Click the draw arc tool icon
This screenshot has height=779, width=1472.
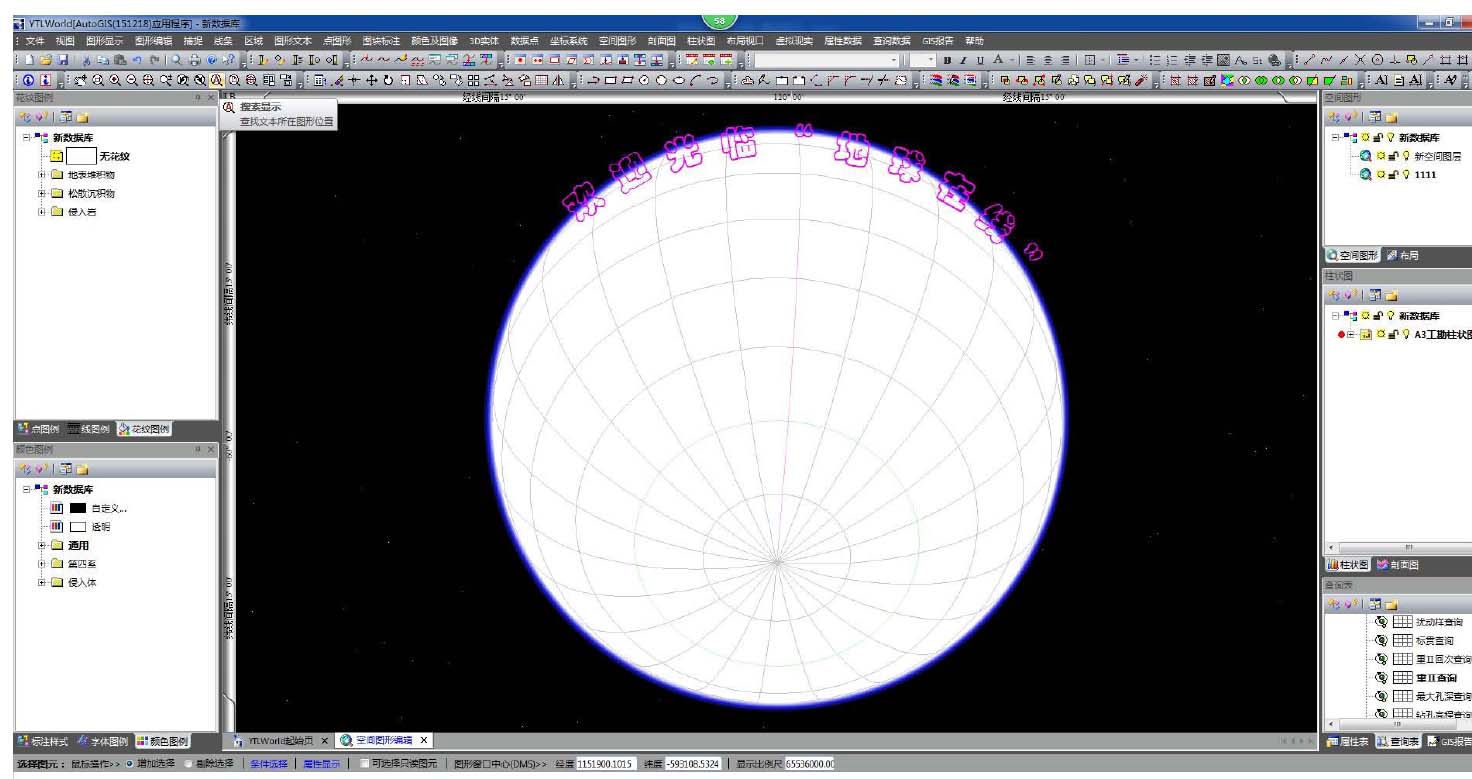(695, 80)
